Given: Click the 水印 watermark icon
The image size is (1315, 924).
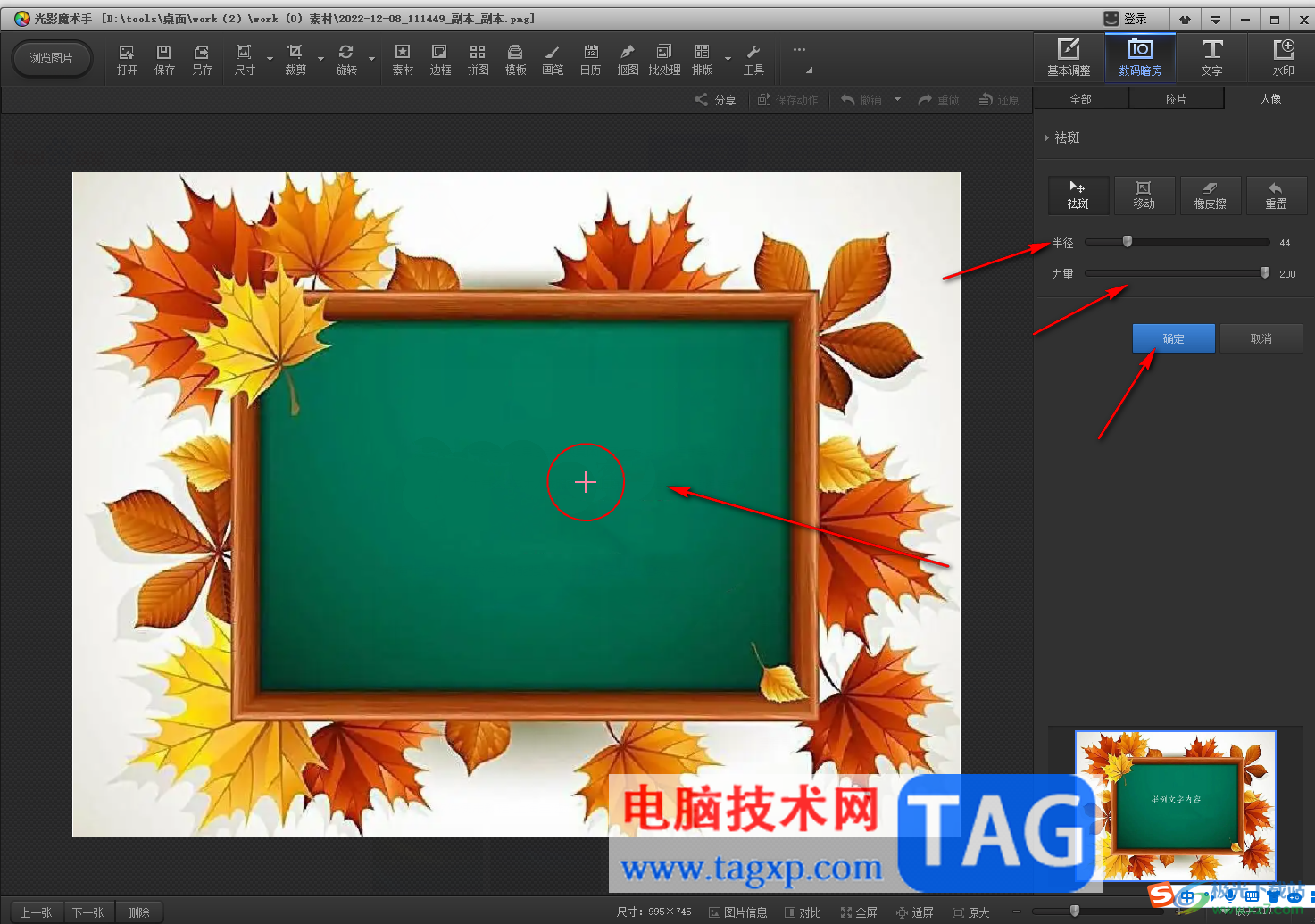Looking at the screenshot, I should point(1283,57).
